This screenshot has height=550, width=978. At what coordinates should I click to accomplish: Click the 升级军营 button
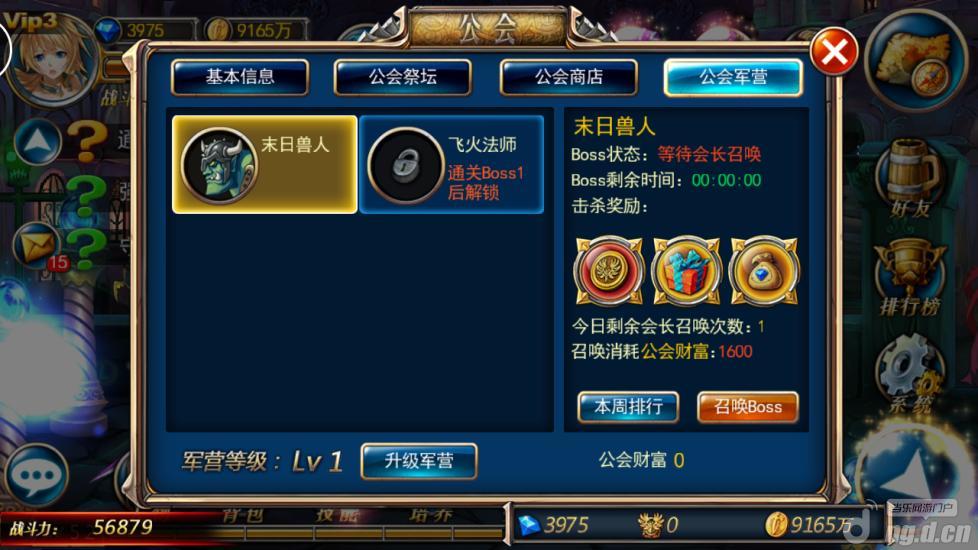[x=419, y=461]
